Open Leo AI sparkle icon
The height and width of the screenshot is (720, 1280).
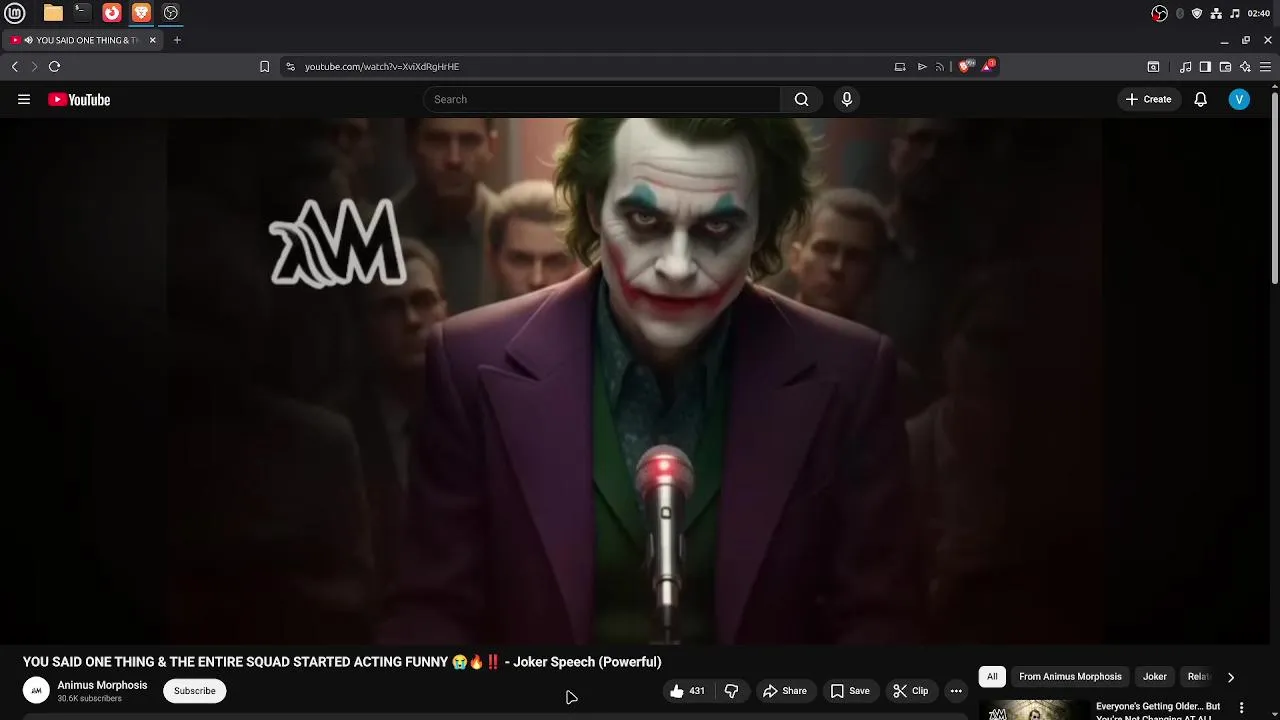1245,66
